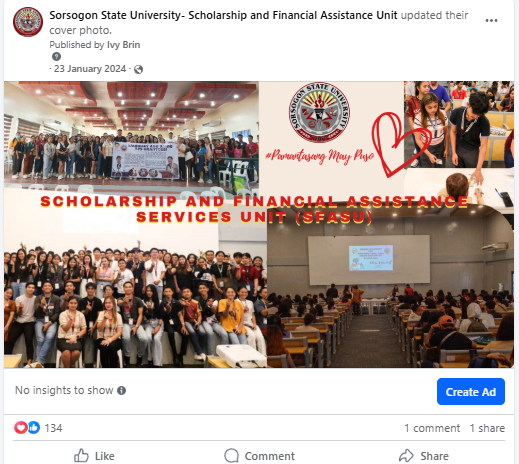Click the heart love reaction icon
This screenshot has height=464, width=519.
(x=21, y=427)
